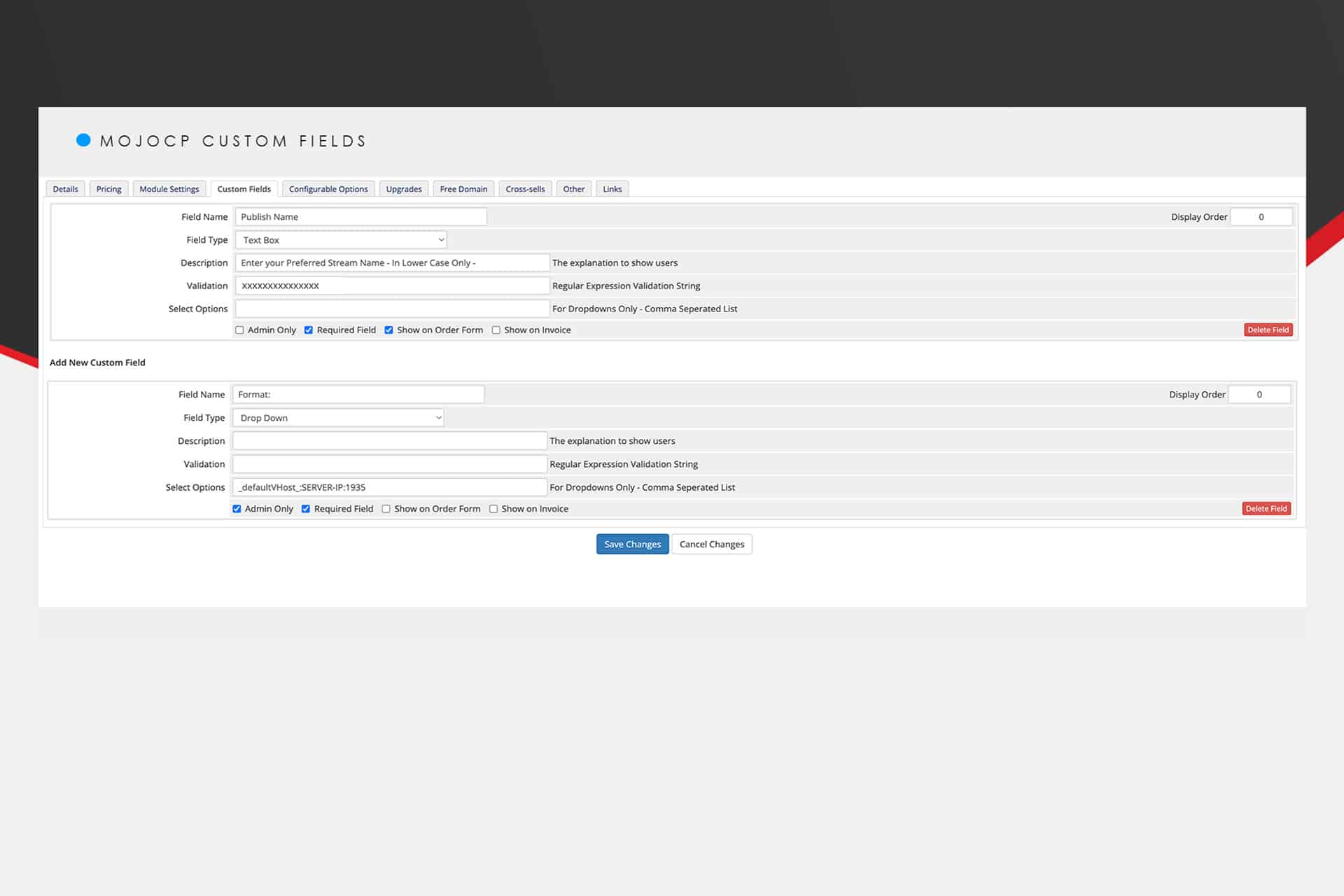Enable Show on Invoice for Format field

click(493, 509)
